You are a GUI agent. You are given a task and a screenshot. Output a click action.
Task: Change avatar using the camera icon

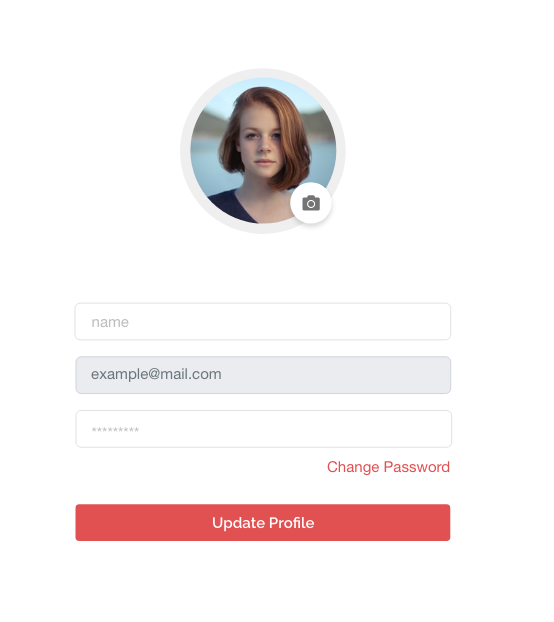[311, 203]
